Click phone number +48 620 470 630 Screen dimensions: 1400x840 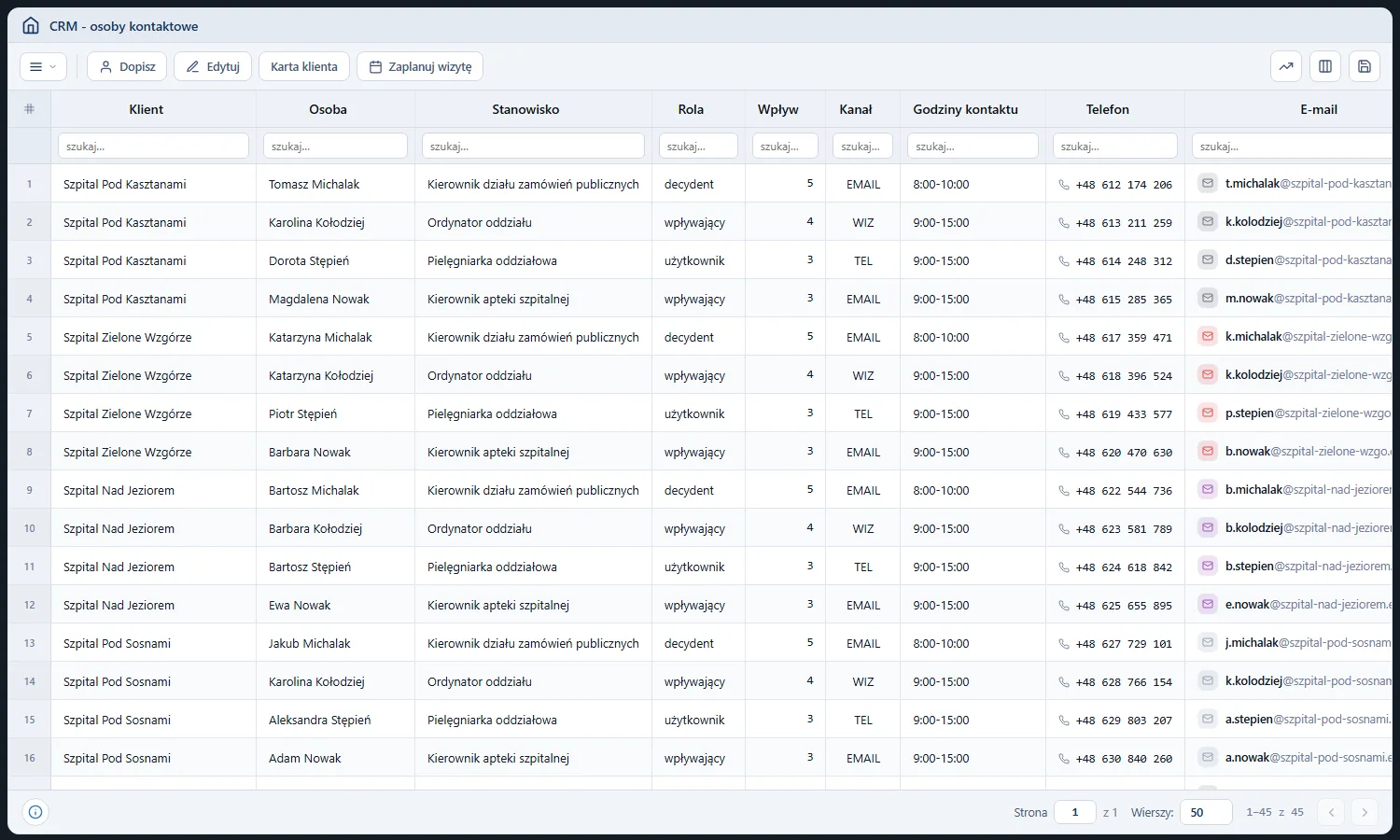click(x=1124, y=453)
